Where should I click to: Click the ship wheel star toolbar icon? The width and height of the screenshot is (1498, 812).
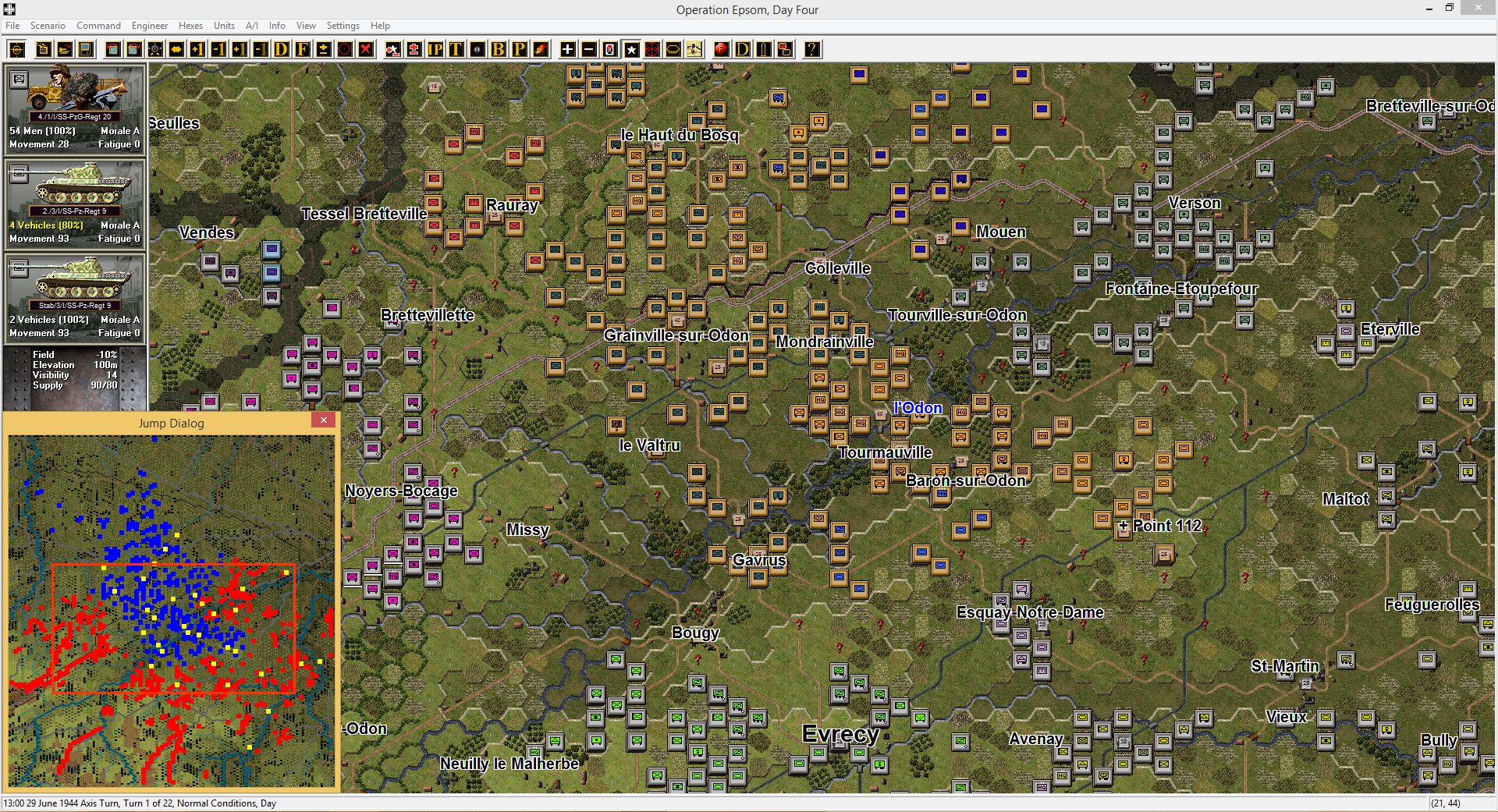coord(155,50)
